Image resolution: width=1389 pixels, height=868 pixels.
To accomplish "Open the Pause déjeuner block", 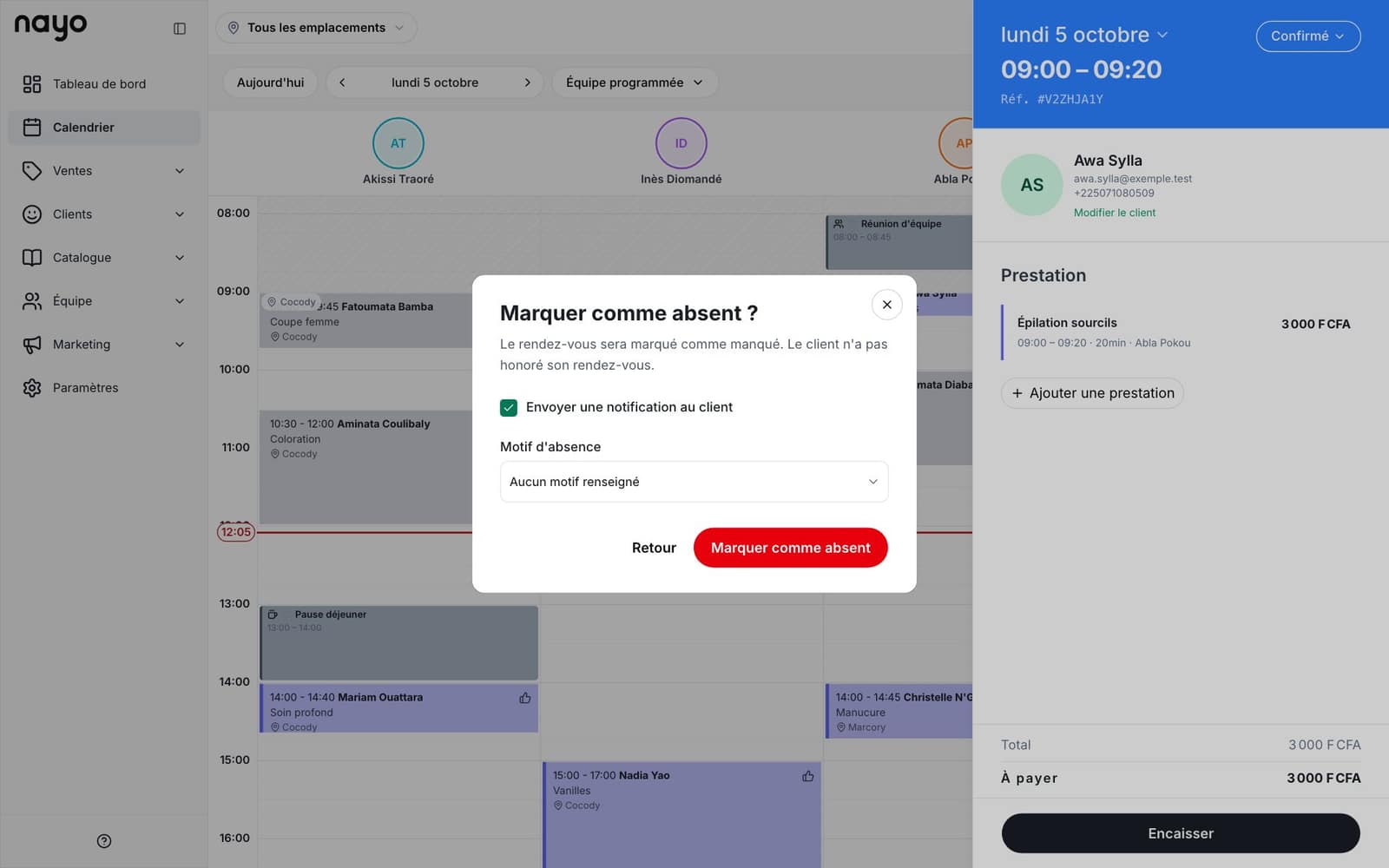I will pyautogui.click(x=399, y=642).
